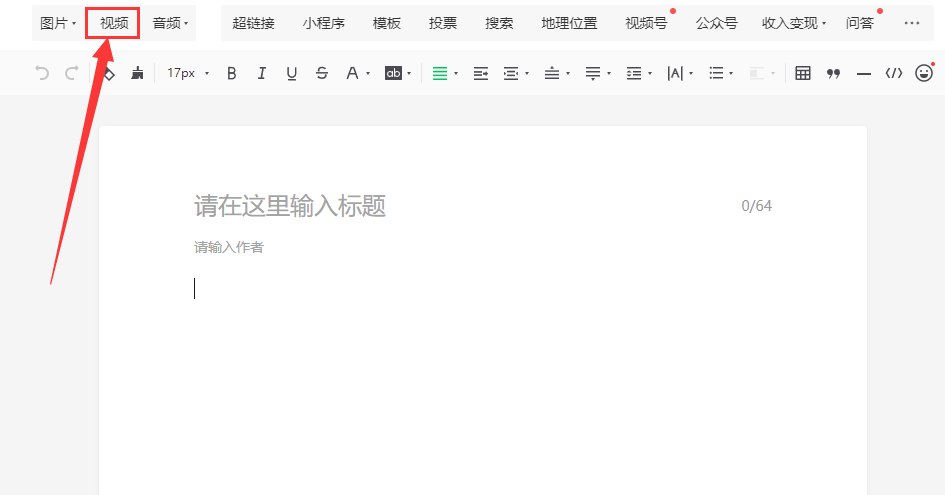The image size is (945, 495).
Task: Toggle bold formatting
Action: [x=231, y=73]
